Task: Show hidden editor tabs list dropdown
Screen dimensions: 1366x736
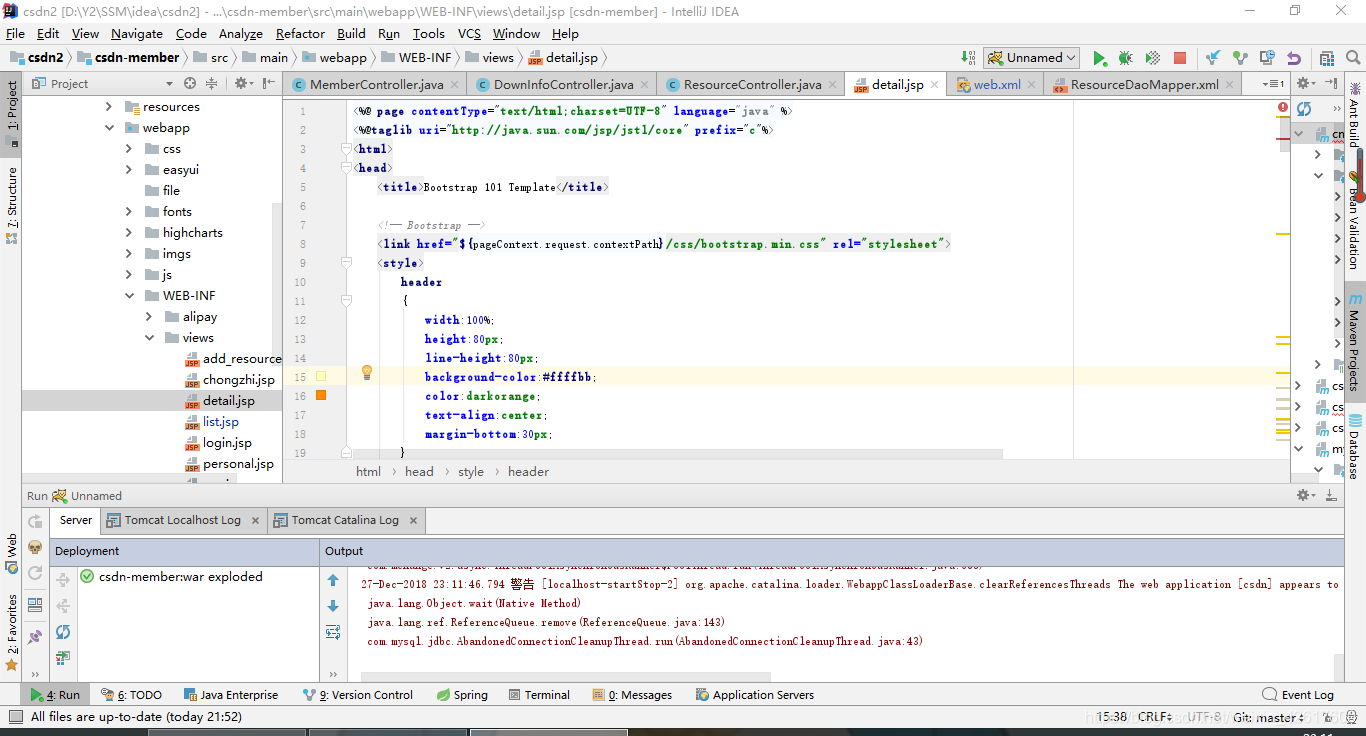Action: 1272,85
